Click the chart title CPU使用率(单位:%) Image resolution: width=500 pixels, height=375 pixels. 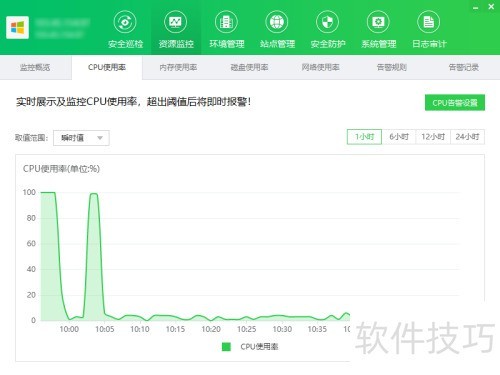61,169
